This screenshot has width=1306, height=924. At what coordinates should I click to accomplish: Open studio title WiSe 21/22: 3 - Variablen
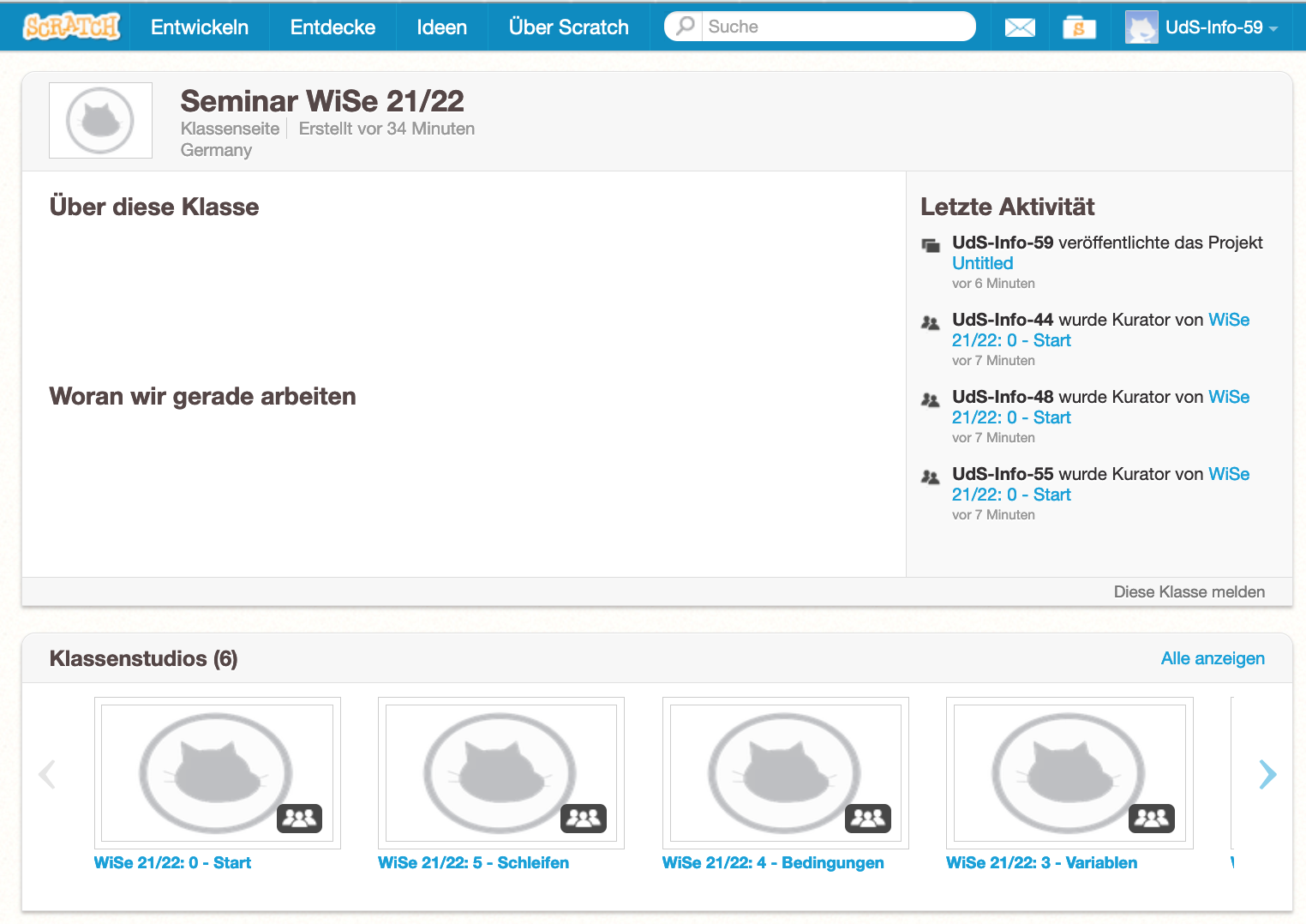[1042, 863]
